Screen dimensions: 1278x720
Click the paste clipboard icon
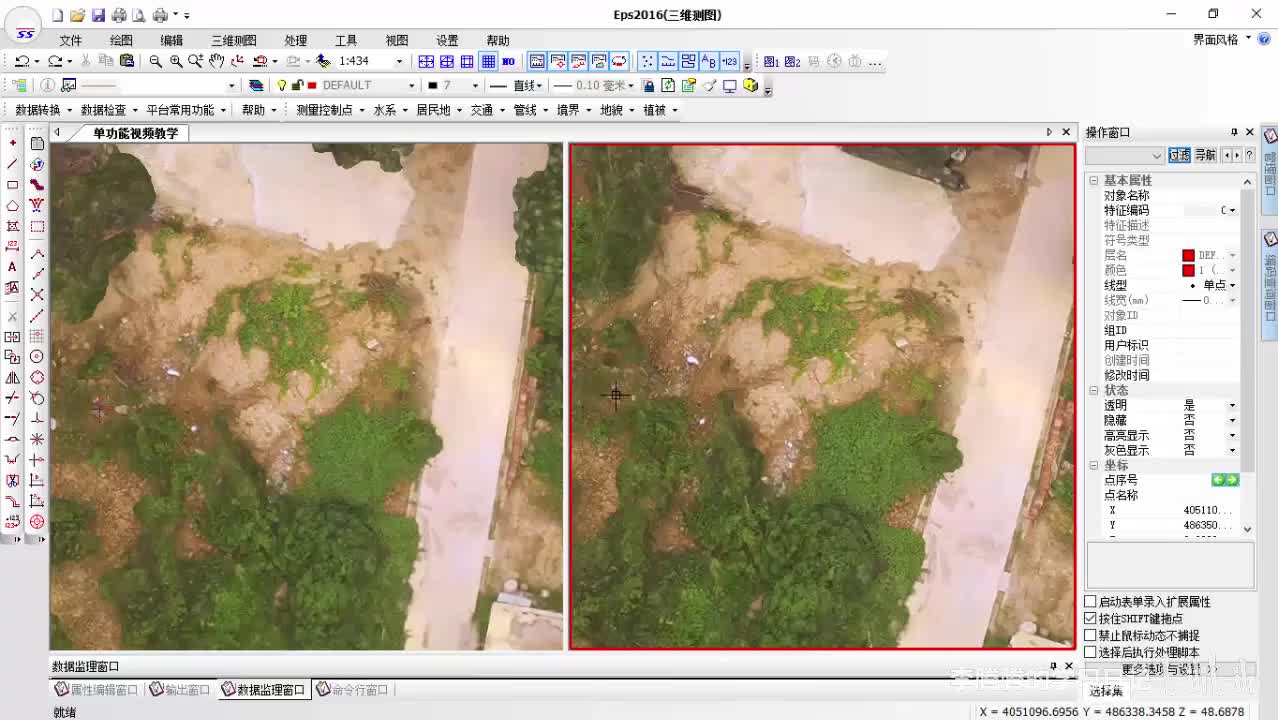(x=125, y=61)
